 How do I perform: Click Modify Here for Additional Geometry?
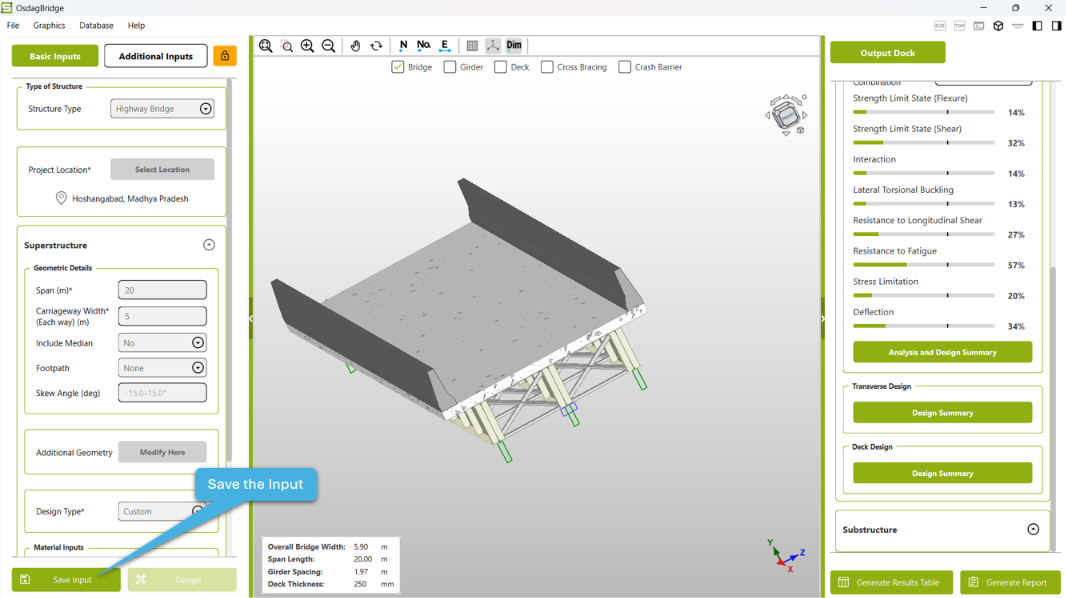(x=162, y=452)
